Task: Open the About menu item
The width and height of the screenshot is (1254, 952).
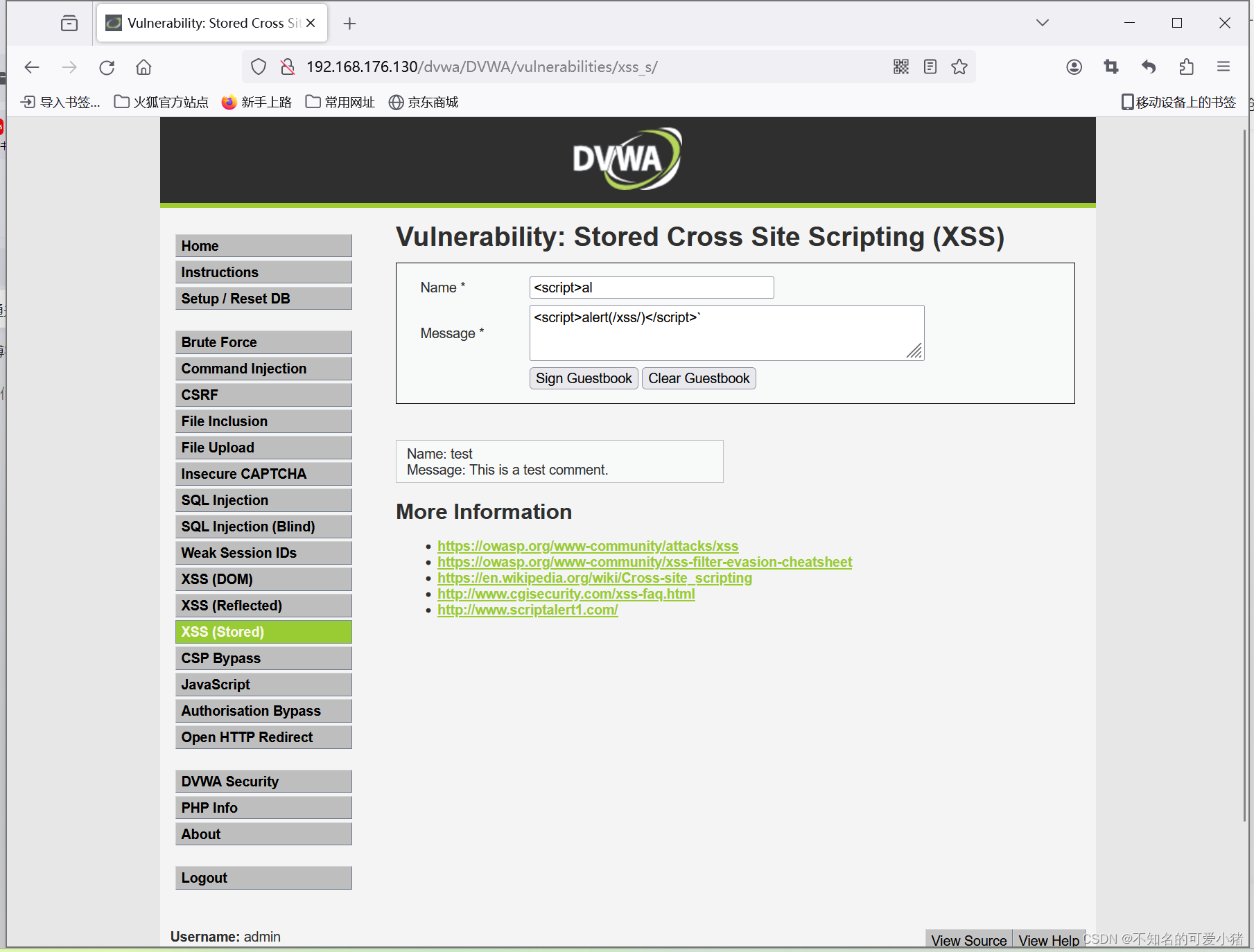Action: tap(263, 834)
